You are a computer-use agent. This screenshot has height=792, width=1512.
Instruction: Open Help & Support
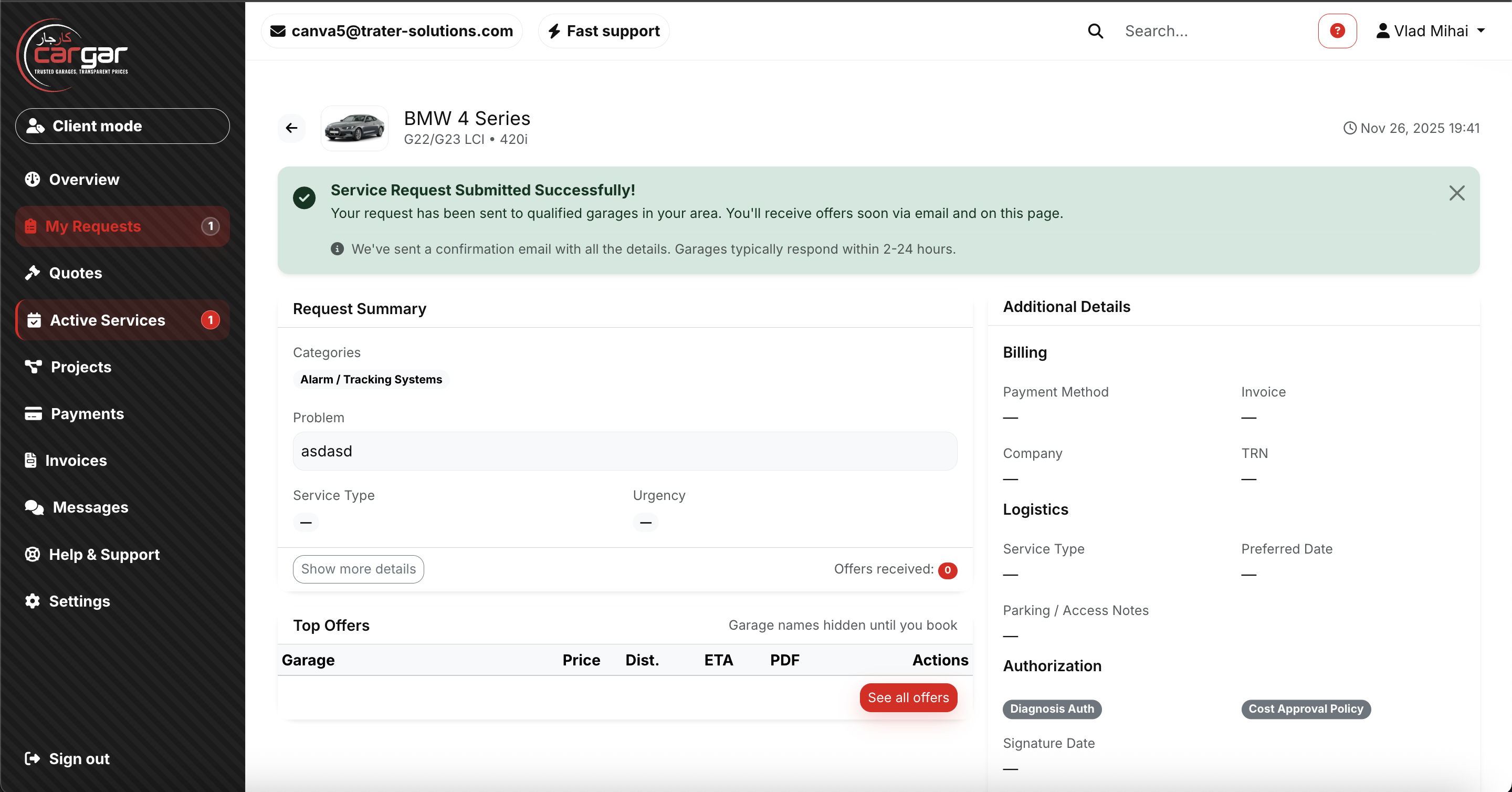point(104,554)
